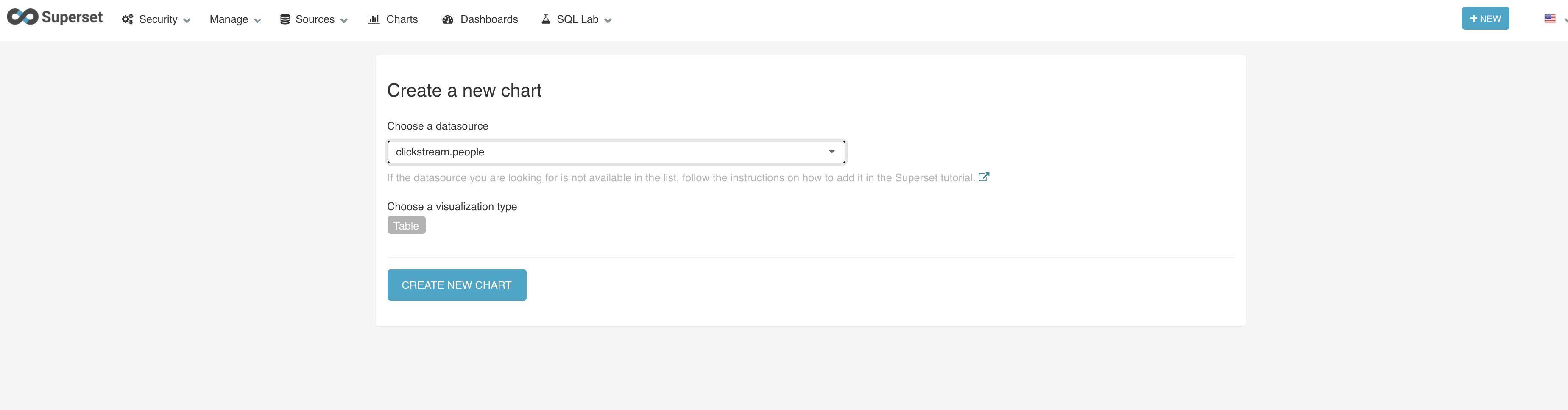Select the Table visualization type label

406,226
